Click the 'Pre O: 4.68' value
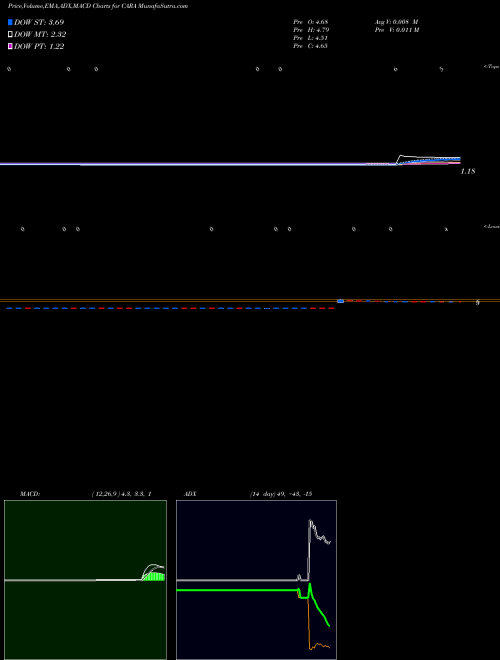 (311, 22)
